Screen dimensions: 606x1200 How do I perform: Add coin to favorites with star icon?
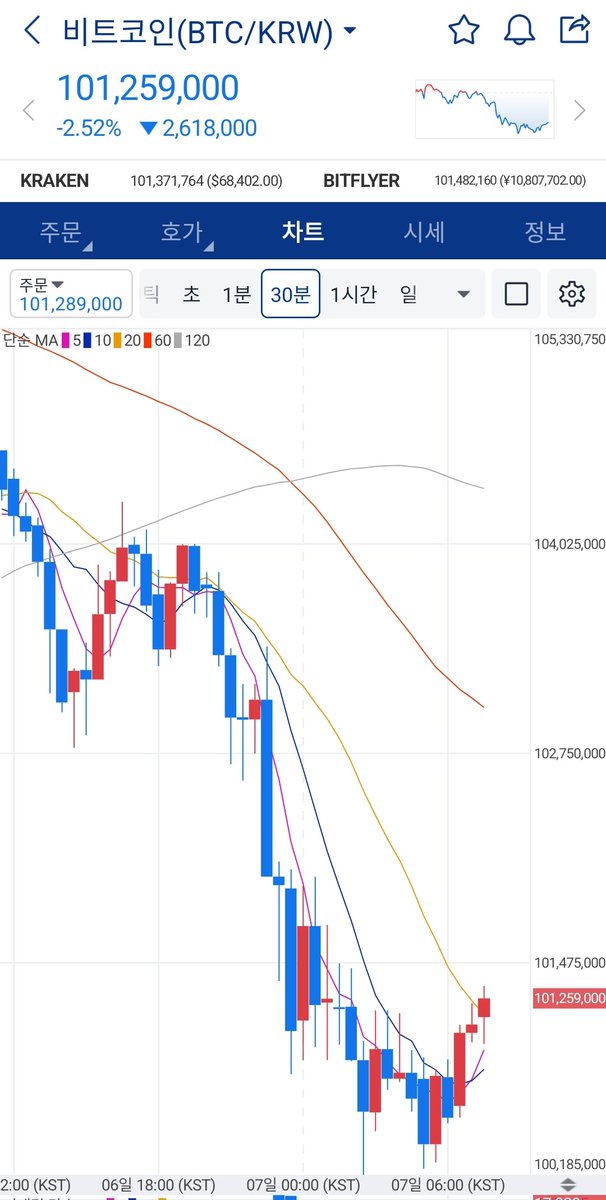click(464, 31)
